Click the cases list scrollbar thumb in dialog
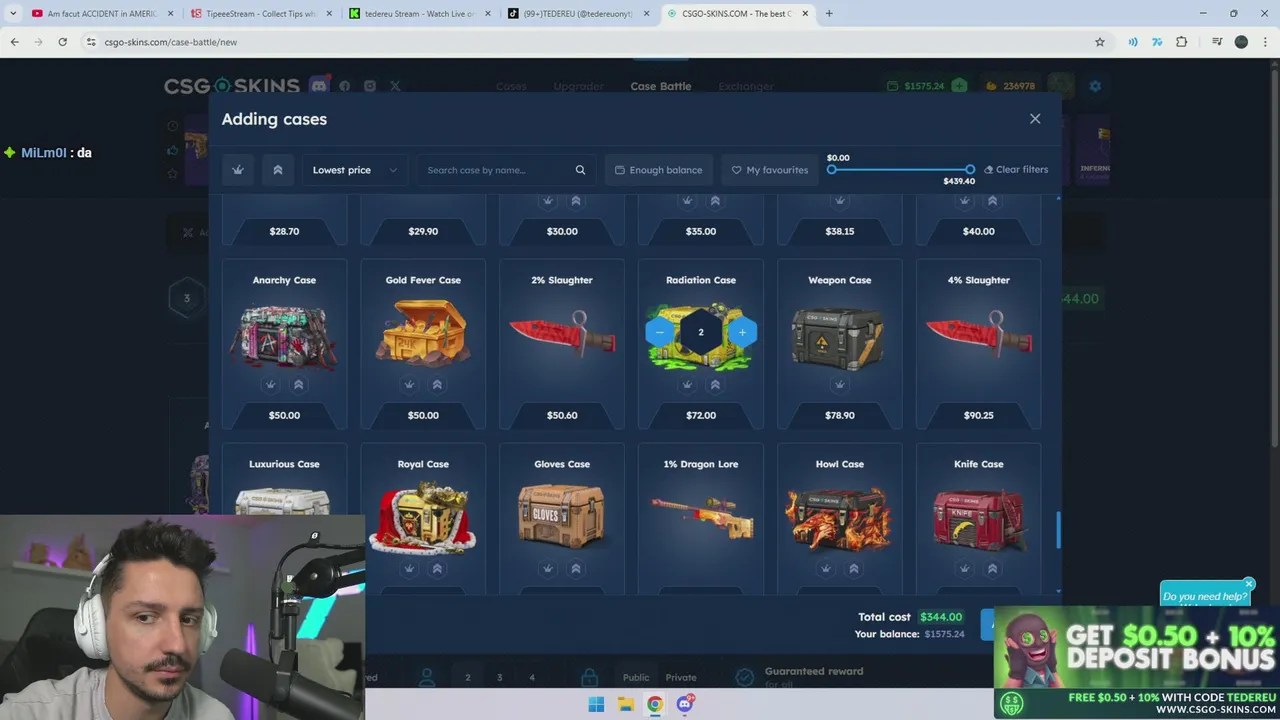Viewport: 1280px width, 720px height. click(x=1058, y=530)
